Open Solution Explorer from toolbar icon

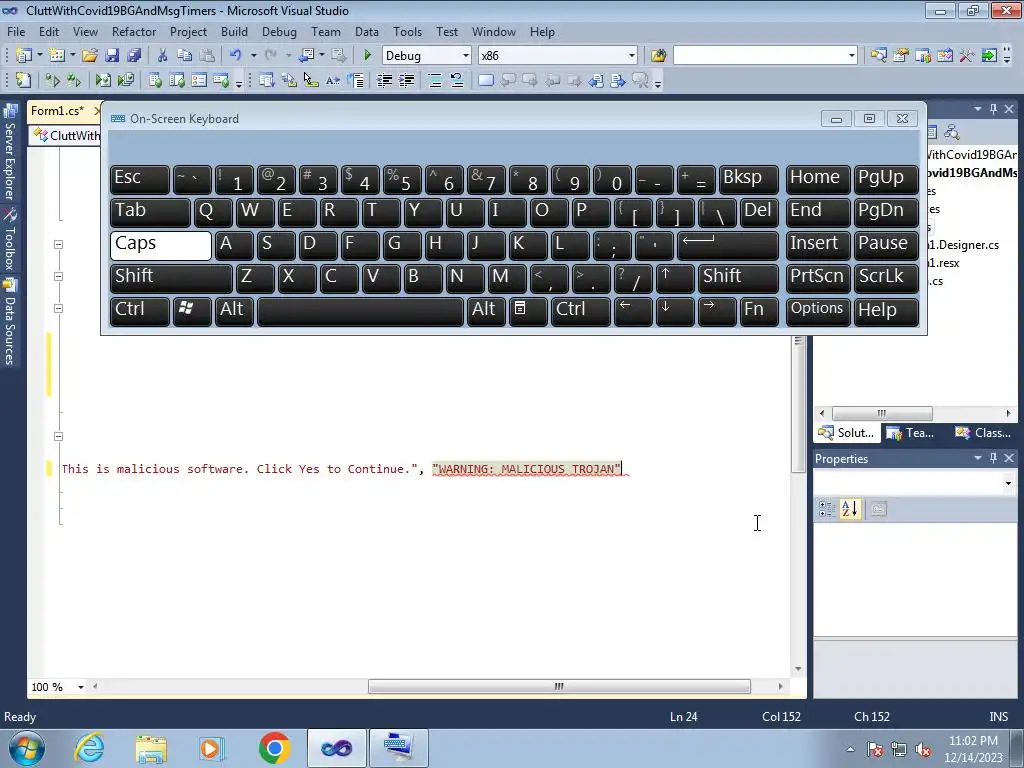878,56
